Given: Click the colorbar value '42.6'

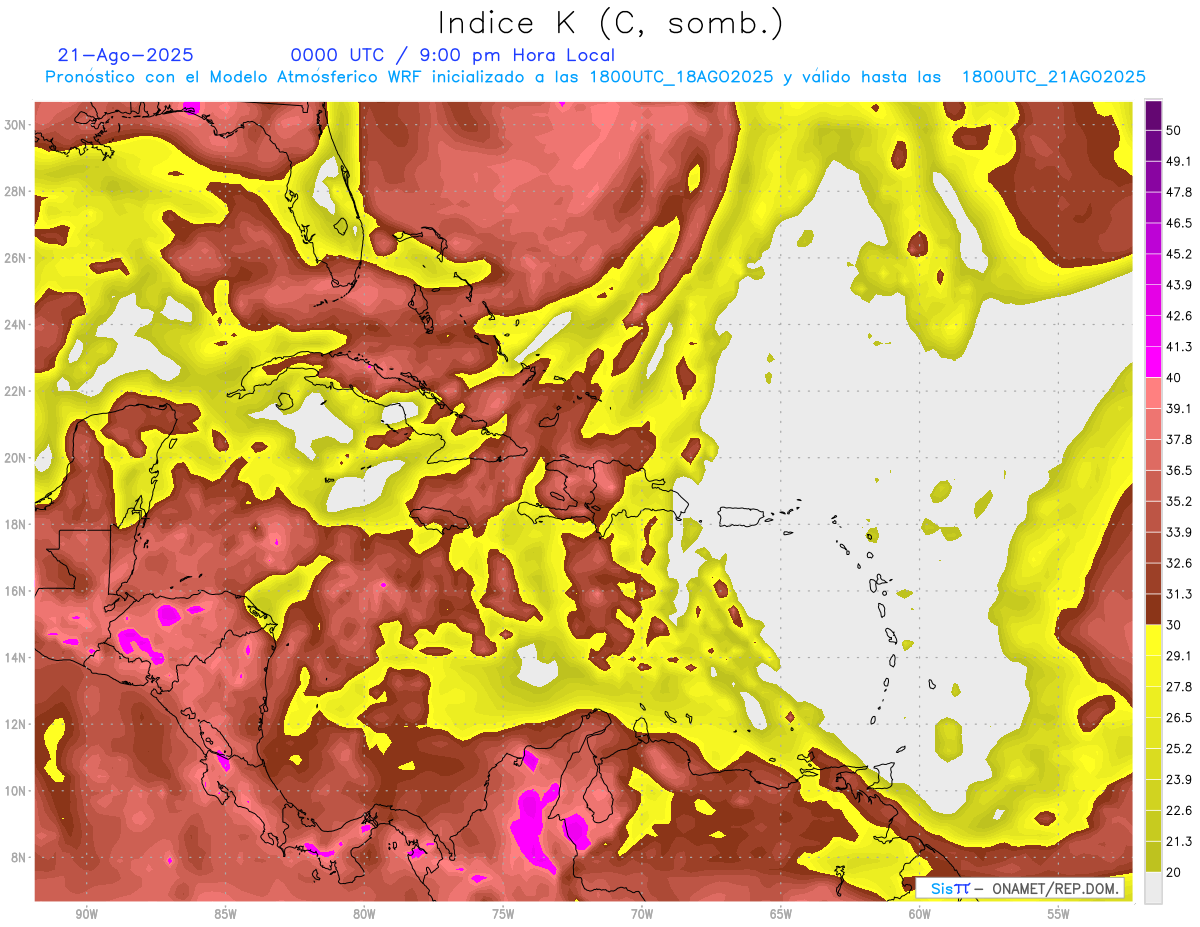Looking at the screenshot, I should coord(1179,316).
